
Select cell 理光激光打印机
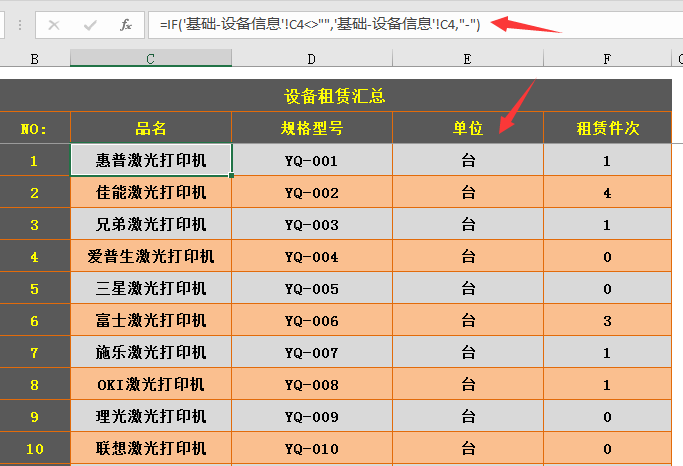pos(151,416)
